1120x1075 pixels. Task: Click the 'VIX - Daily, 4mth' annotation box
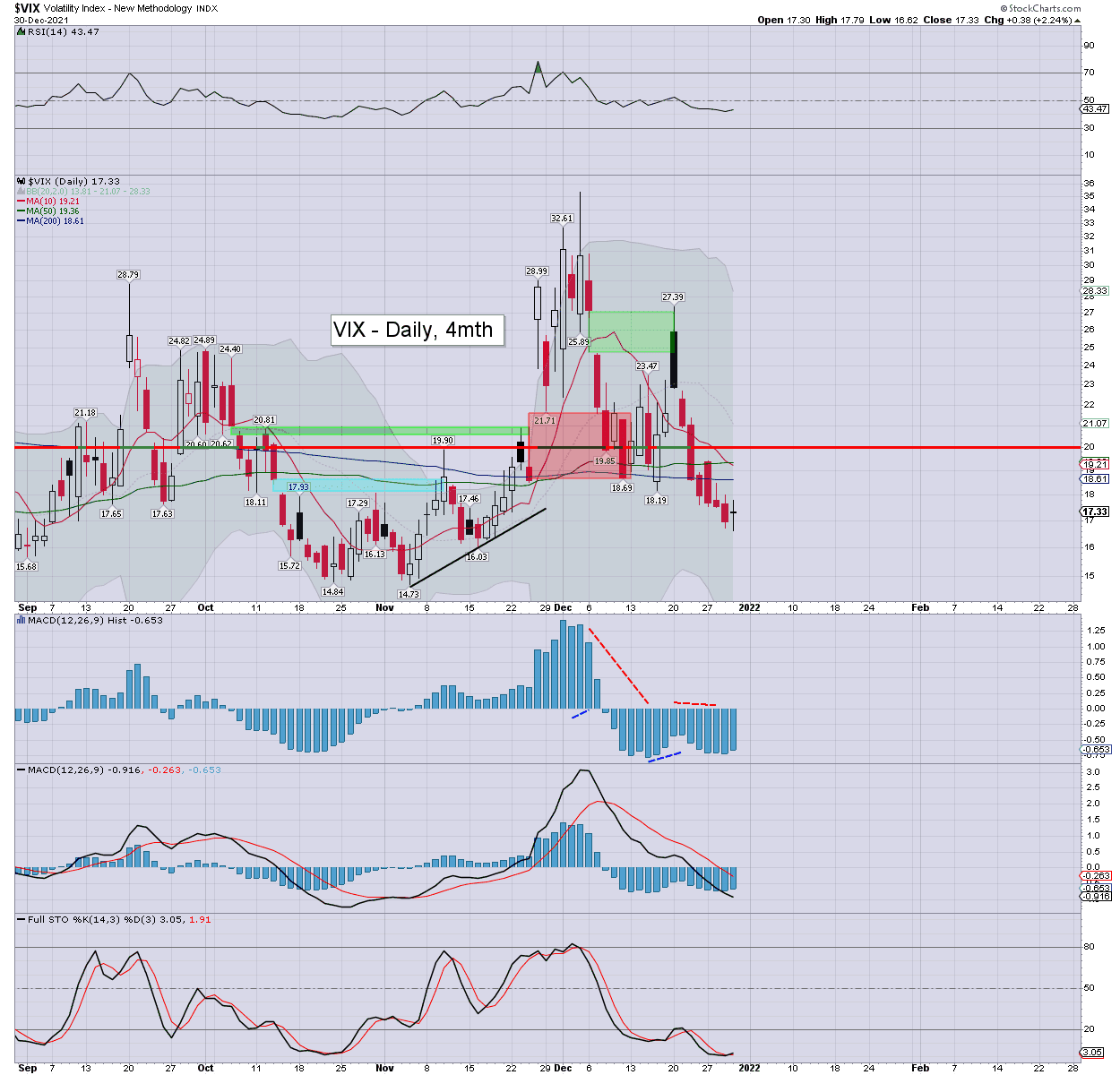click(418, 330)
